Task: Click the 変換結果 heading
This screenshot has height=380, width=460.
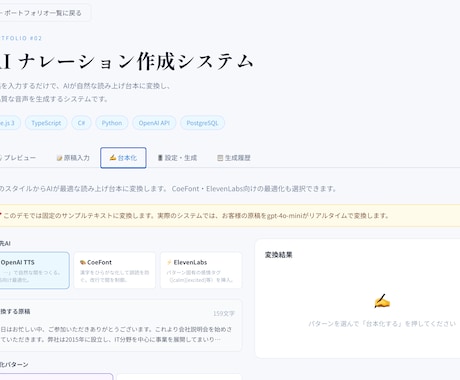Action: click(279, 255)
